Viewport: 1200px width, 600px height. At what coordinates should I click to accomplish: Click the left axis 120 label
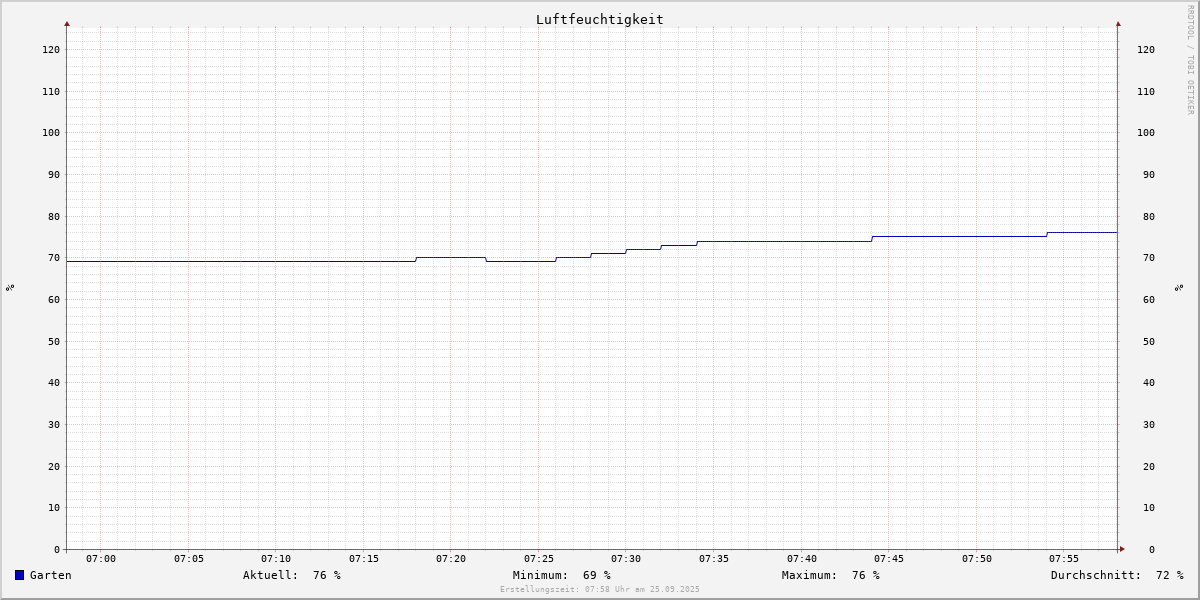tap(51, 49)
